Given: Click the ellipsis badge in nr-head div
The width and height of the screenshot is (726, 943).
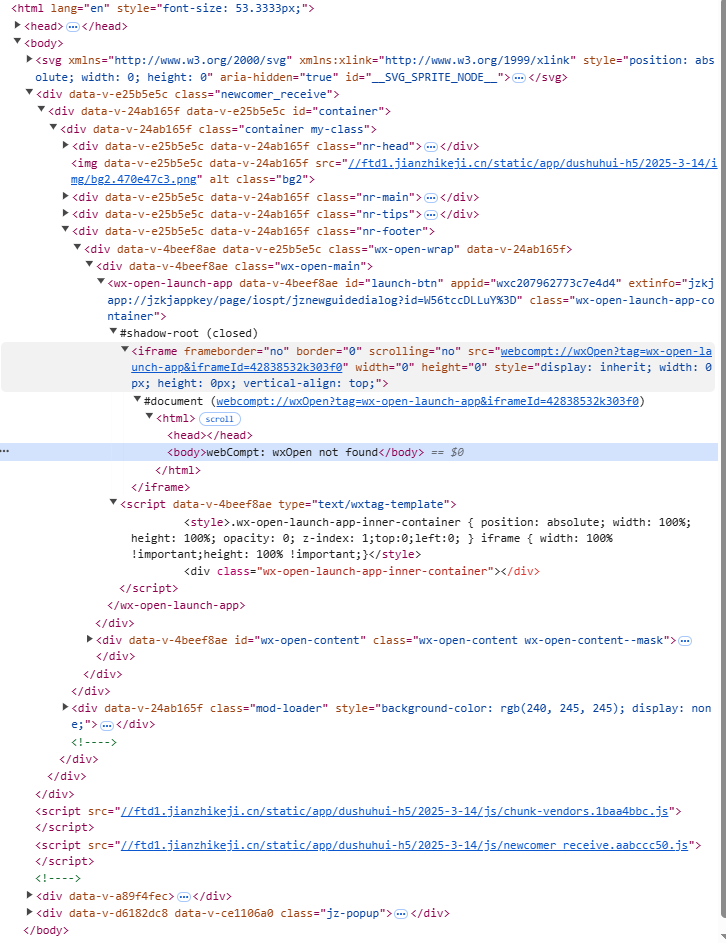Looking at the screenshot, I should pos(431,147).
